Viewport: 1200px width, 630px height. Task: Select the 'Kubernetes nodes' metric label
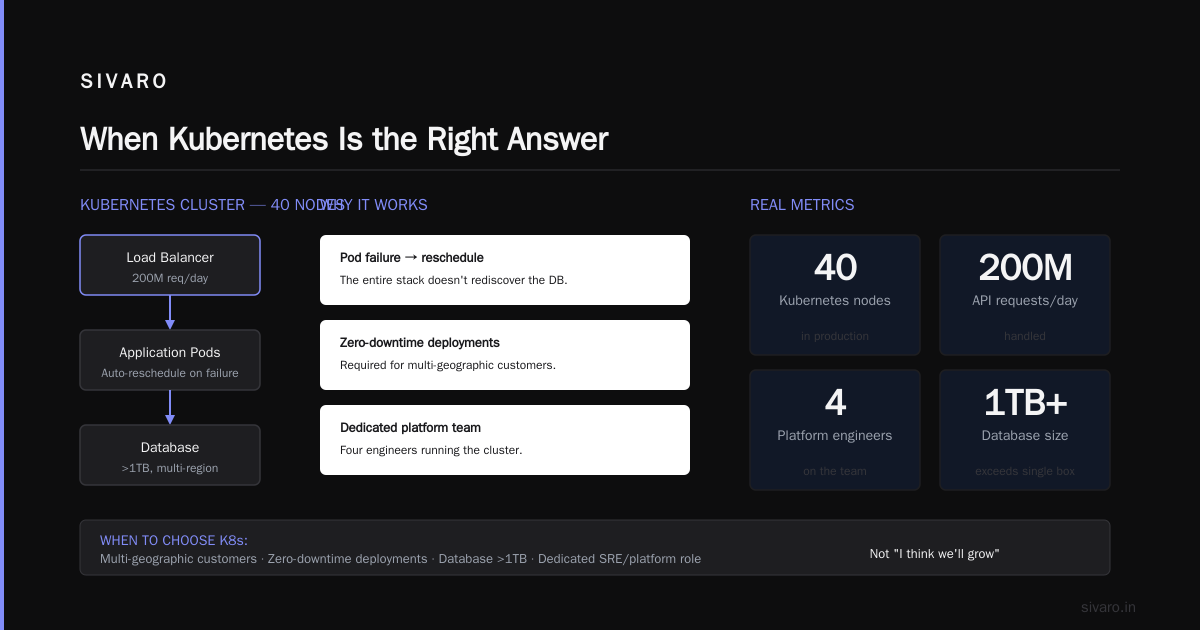(835, 300)
